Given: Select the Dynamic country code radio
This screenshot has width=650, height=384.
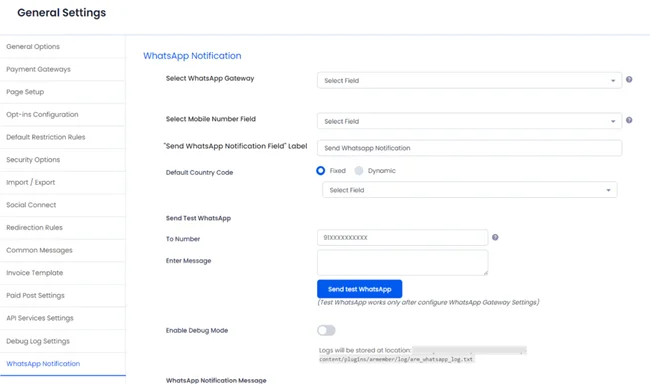Looking at the screenshot, I should click(359, 171).
